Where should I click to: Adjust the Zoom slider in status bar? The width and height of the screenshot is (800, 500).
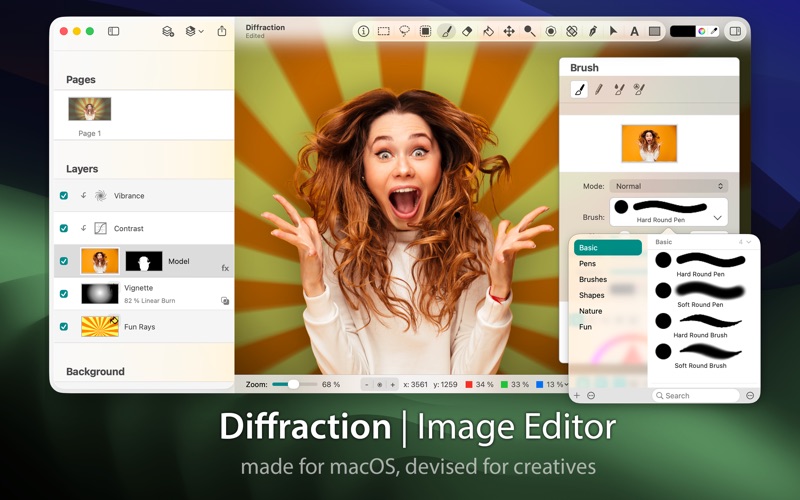coord(294,384)
